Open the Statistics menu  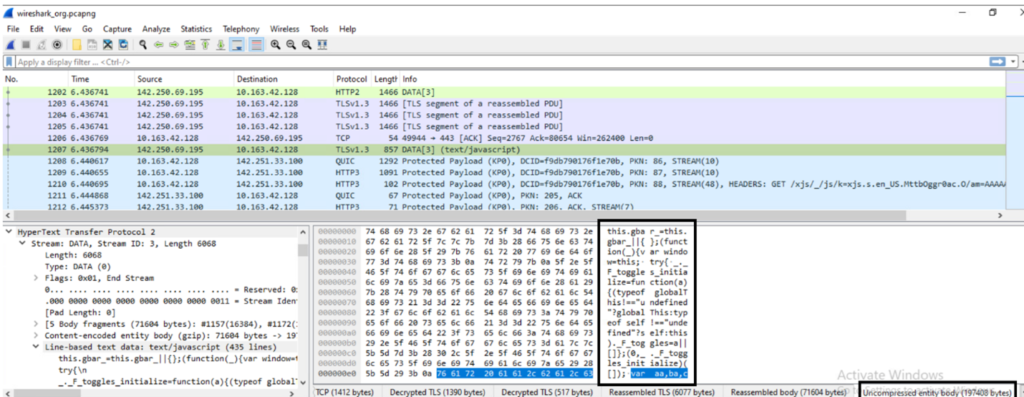point(197,29)
